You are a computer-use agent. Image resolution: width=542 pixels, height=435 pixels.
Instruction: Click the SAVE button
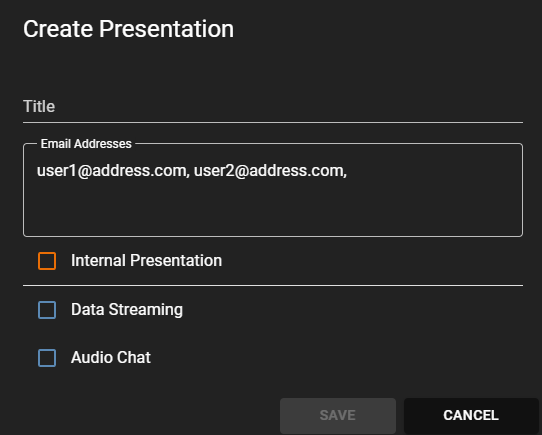click(338, 415)
